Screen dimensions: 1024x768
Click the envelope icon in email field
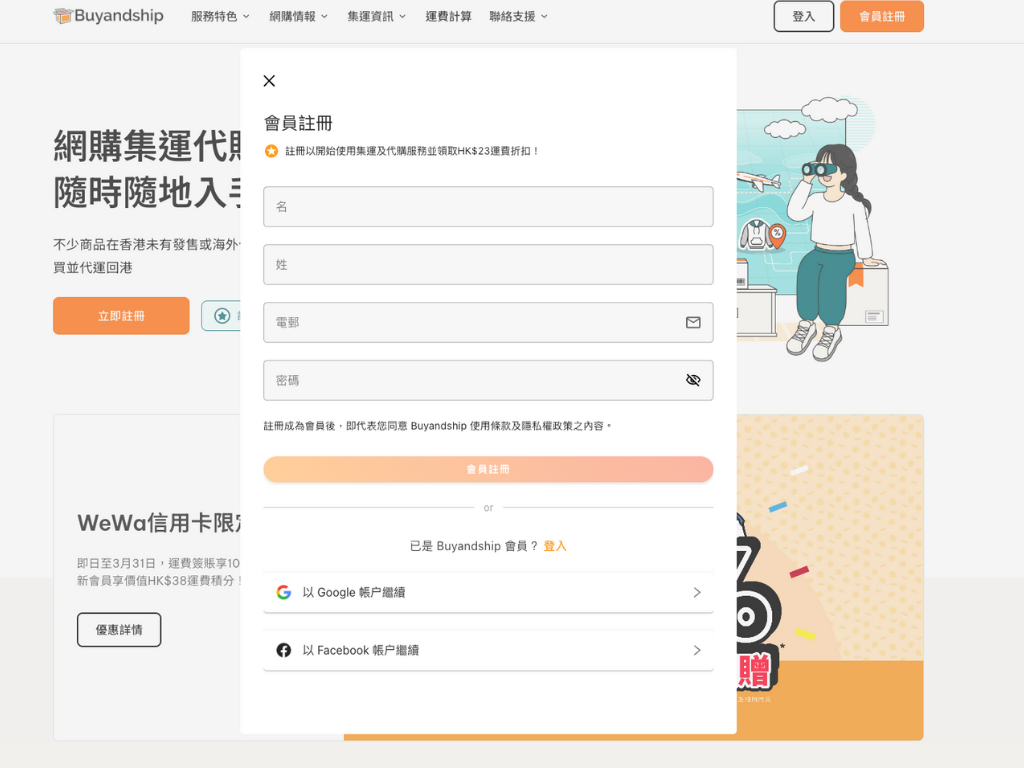(x=693, y=322)
